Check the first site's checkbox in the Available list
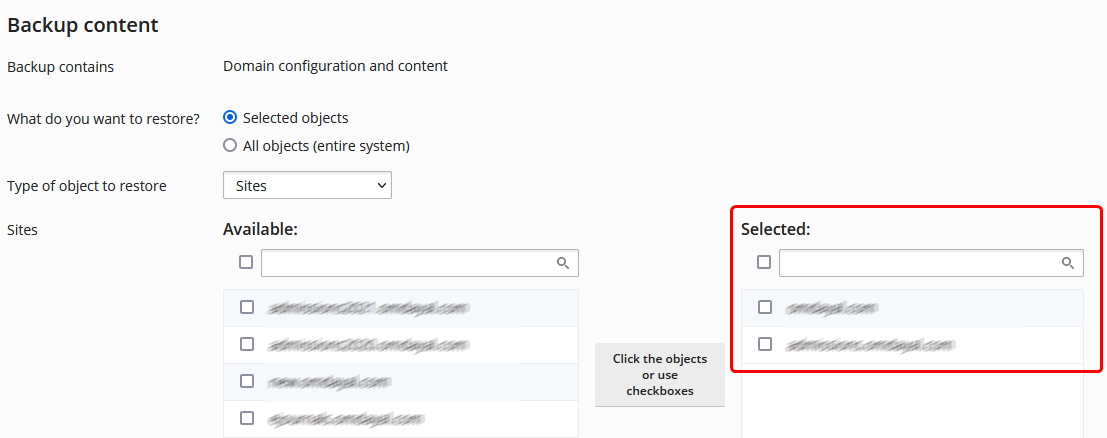The height and width of the screenshot is (438, 1107). [247, 307]
